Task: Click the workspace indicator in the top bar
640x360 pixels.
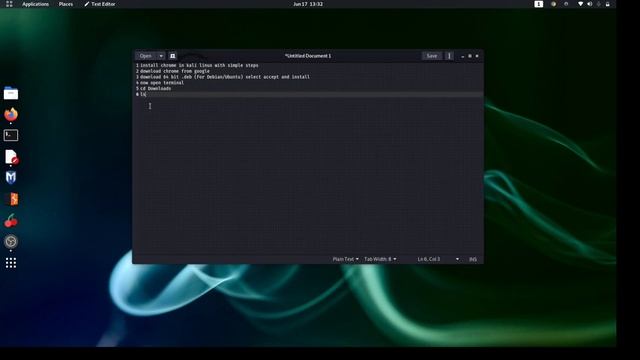Action: [x=539, y=4]
